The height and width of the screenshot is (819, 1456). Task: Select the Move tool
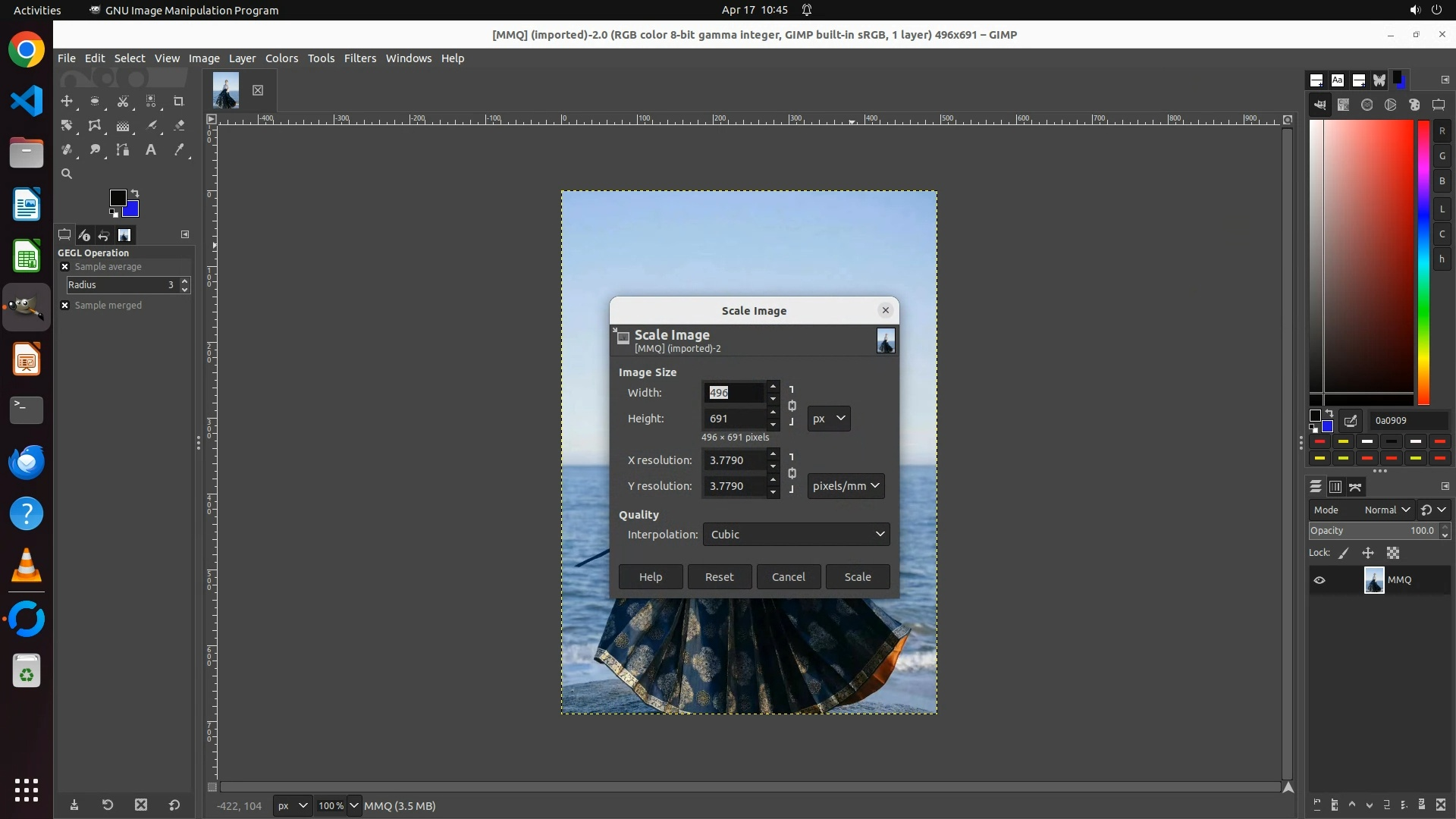coord(67,102)
